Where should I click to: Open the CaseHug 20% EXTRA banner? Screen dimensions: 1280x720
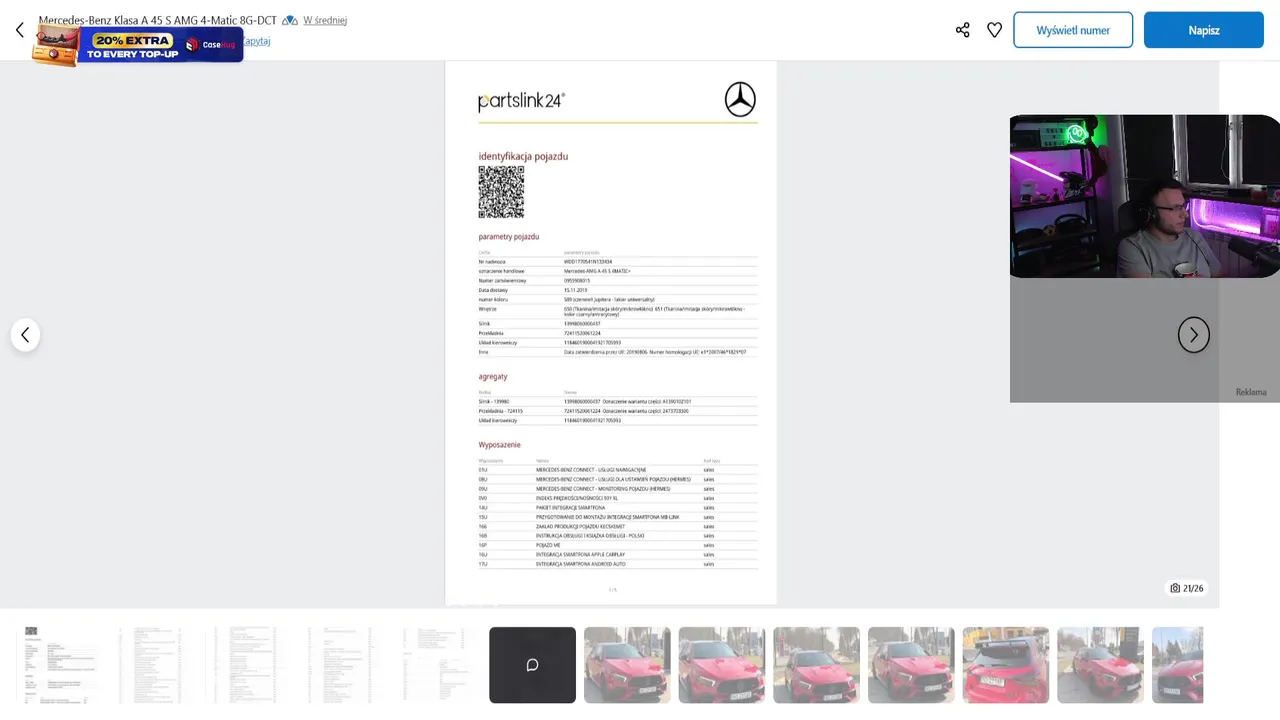[x=138, y=45]
